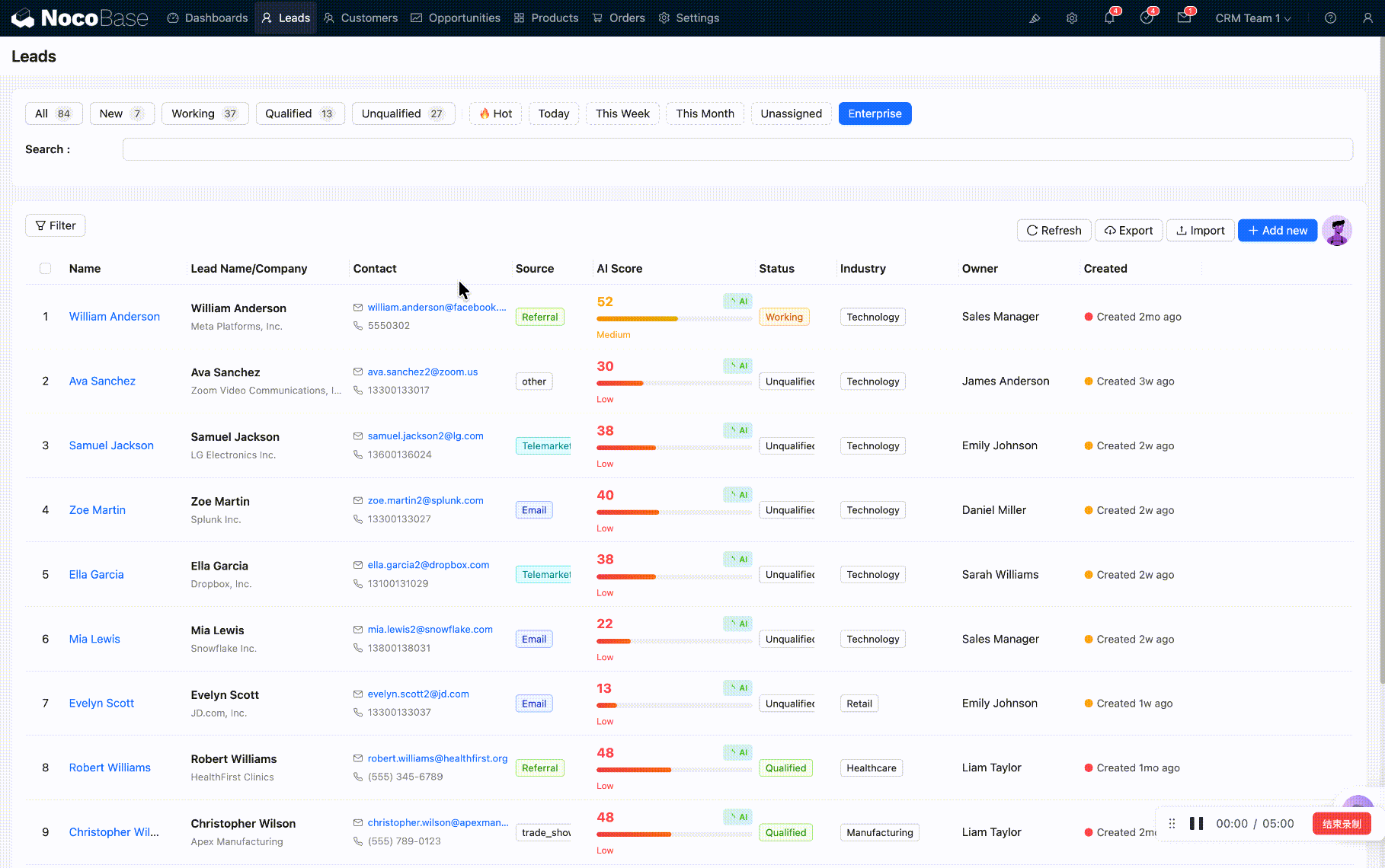Open the plugin settings gear icon

pos(1072,18)
